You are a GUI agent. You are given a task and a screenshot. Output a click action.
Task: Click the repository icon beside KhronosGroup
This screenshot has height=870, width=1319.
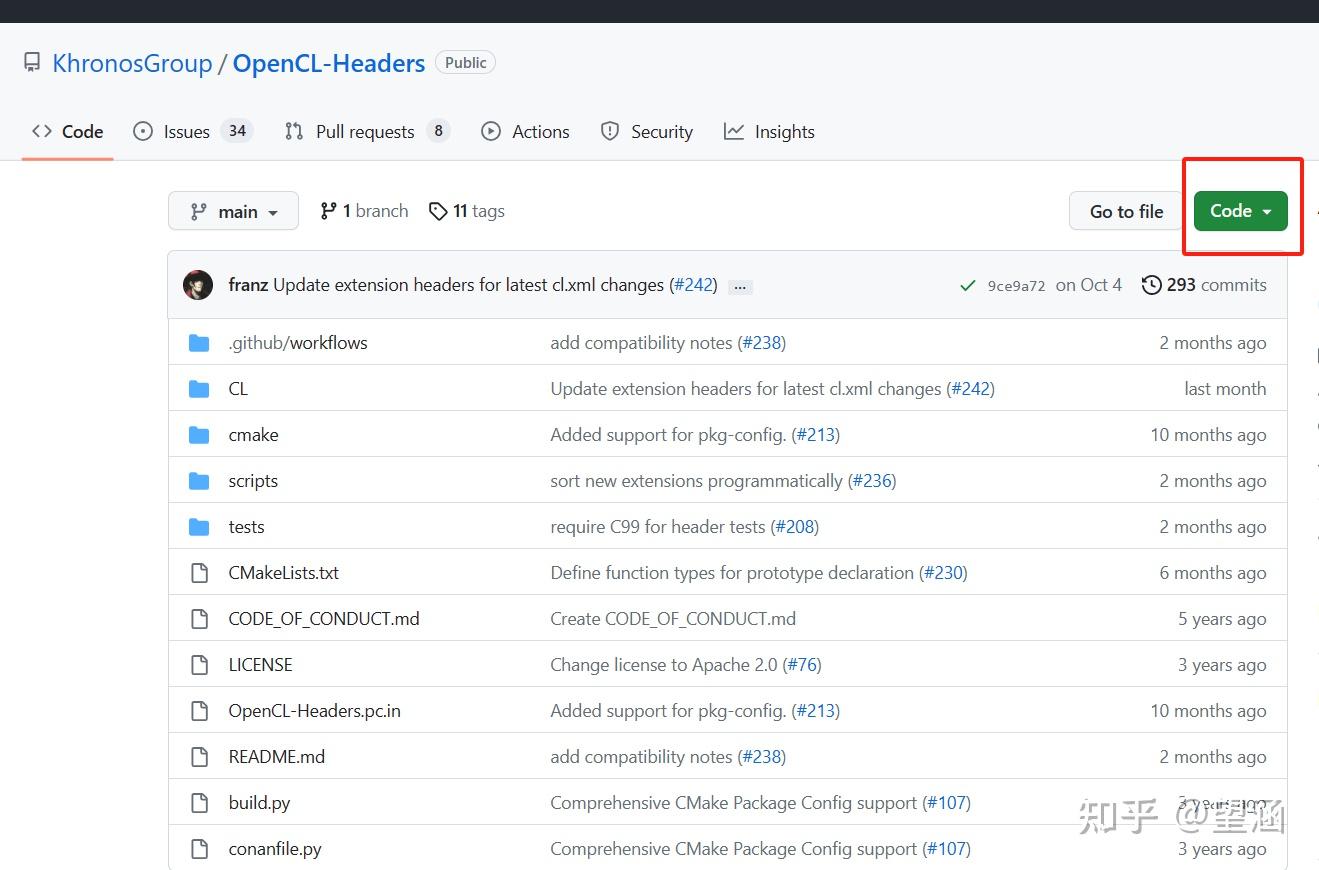click(32, 63)
